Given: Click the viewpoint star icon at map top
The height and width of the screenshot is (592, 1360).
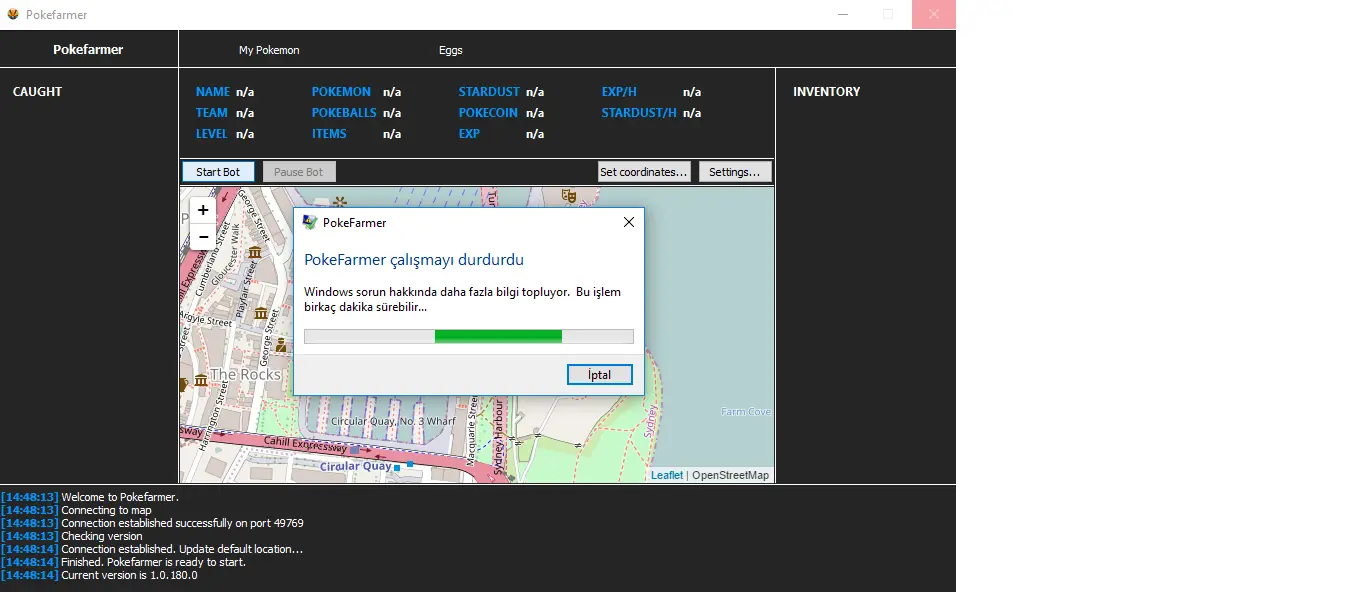Looking at the screenshot, I should [340, 202].
